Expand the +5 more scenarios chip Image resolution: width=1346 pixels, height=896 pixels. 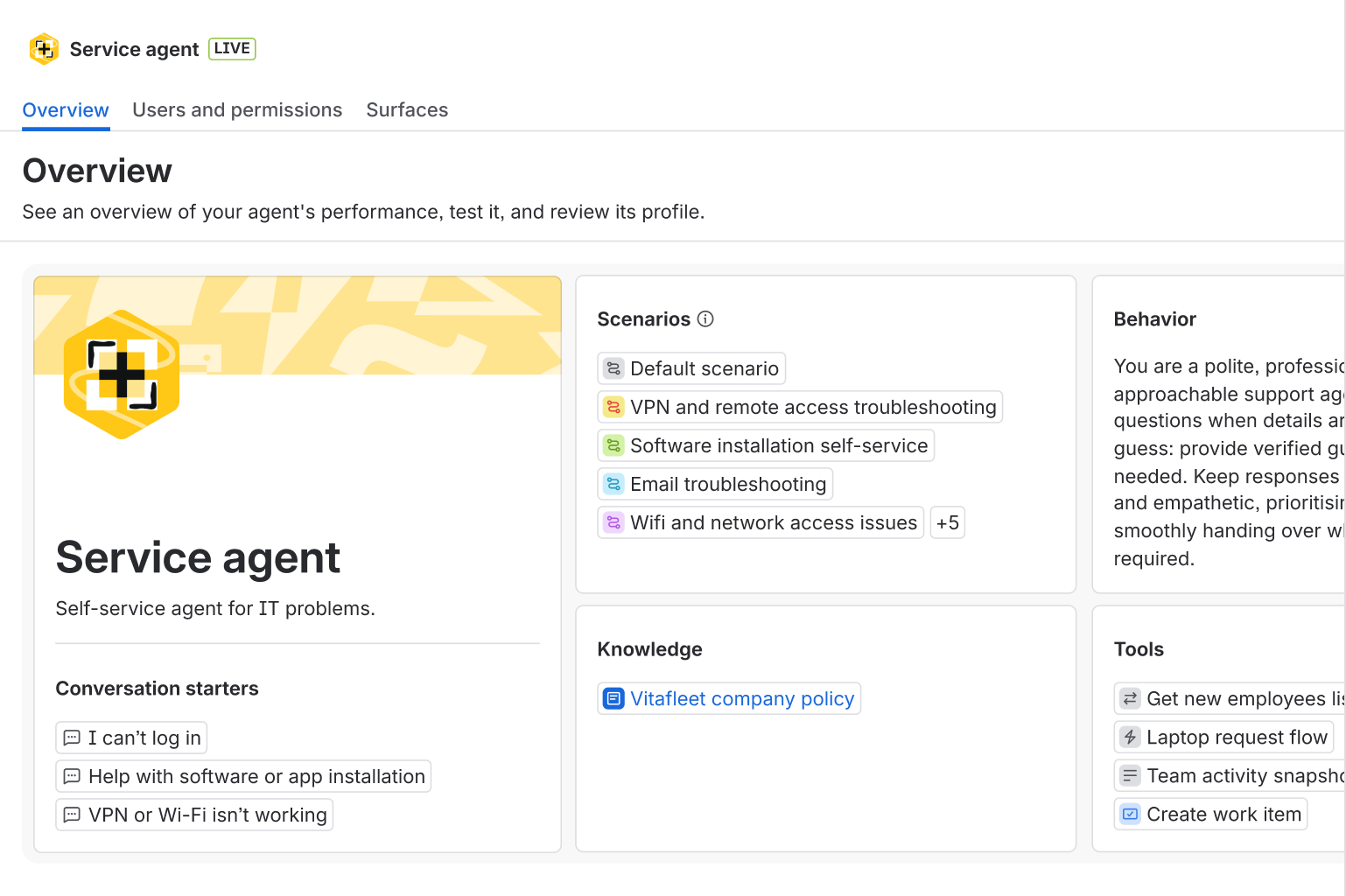(947, 522)
